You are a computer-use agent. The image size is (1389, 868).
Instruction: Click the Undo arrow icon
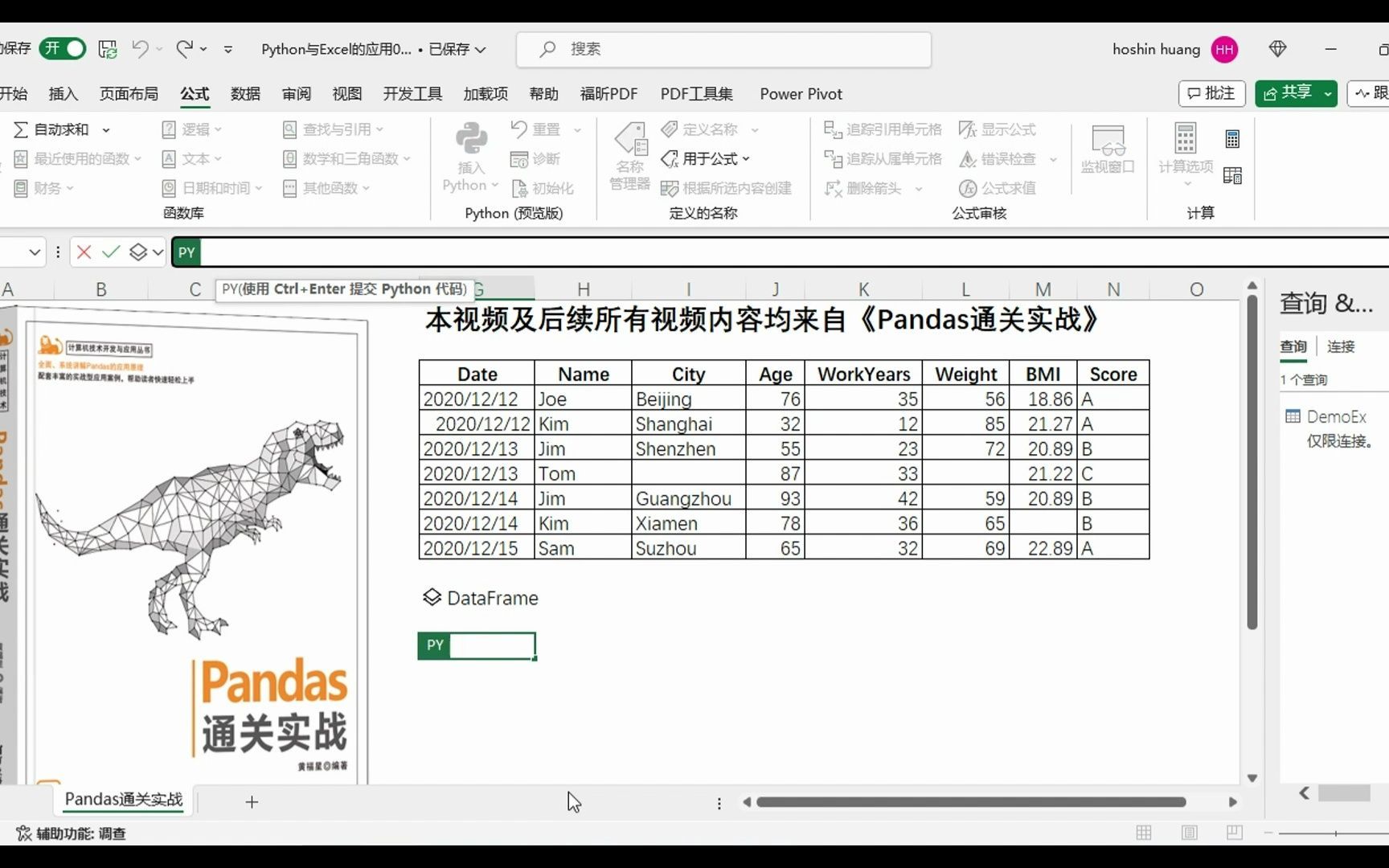point(140,49)
